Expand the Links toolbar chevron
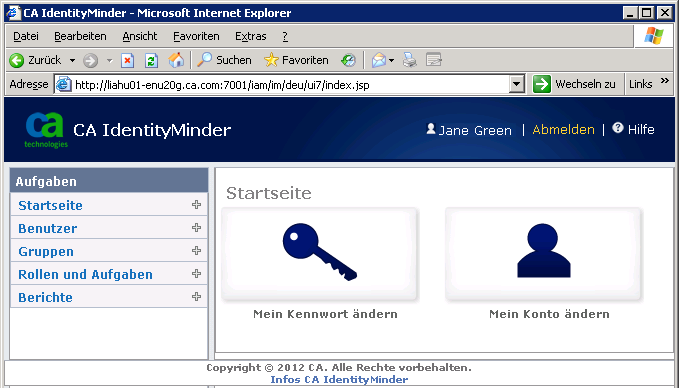 click(665, 81)
